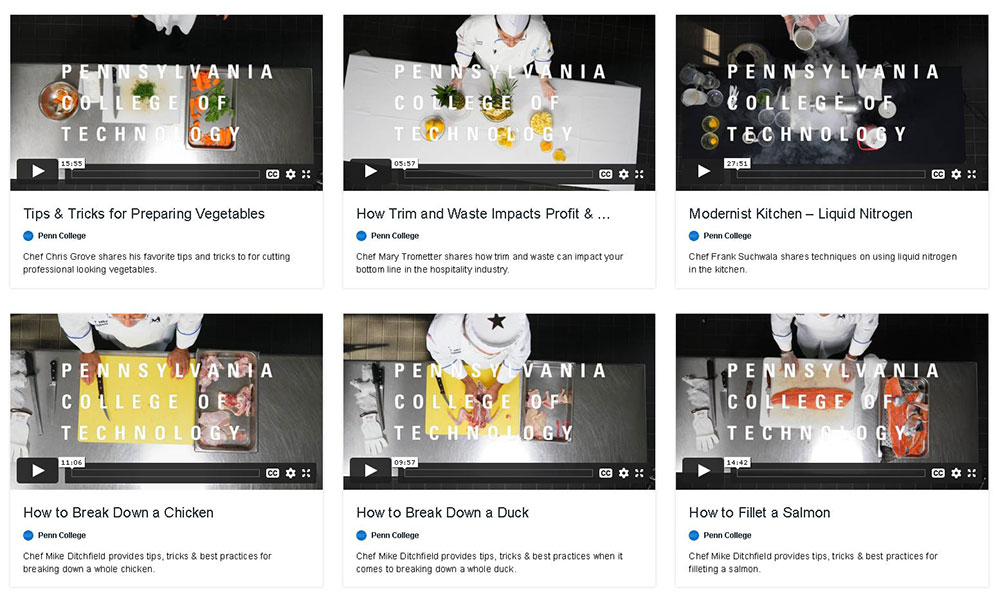Open settings gear on the Fillet a Salmon video
Image resolution: width=1000 pixels, height=592 pixels.
point(956,473)
